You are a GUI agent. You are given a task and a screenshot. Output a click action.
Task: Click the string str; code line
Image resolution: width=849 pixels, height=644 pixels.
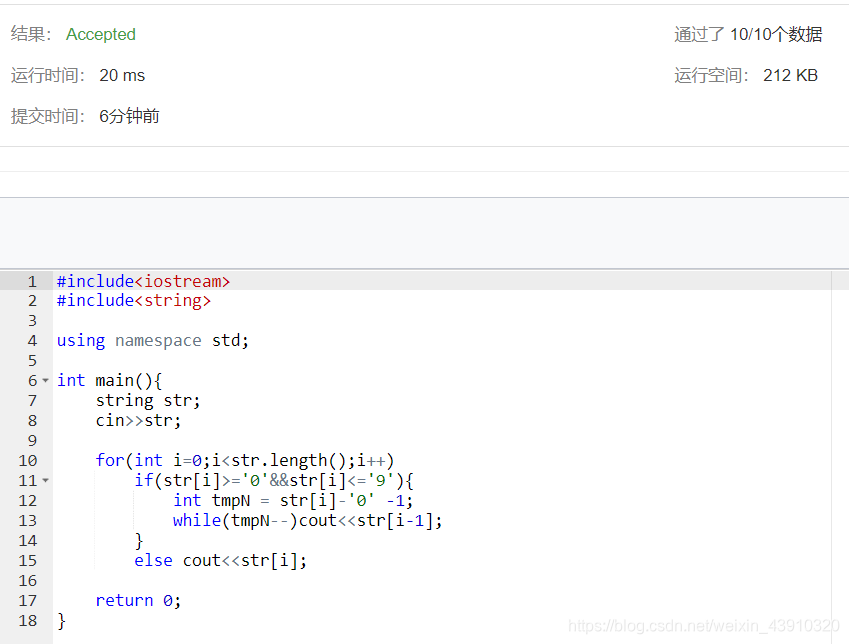click(x=148, y=401)
